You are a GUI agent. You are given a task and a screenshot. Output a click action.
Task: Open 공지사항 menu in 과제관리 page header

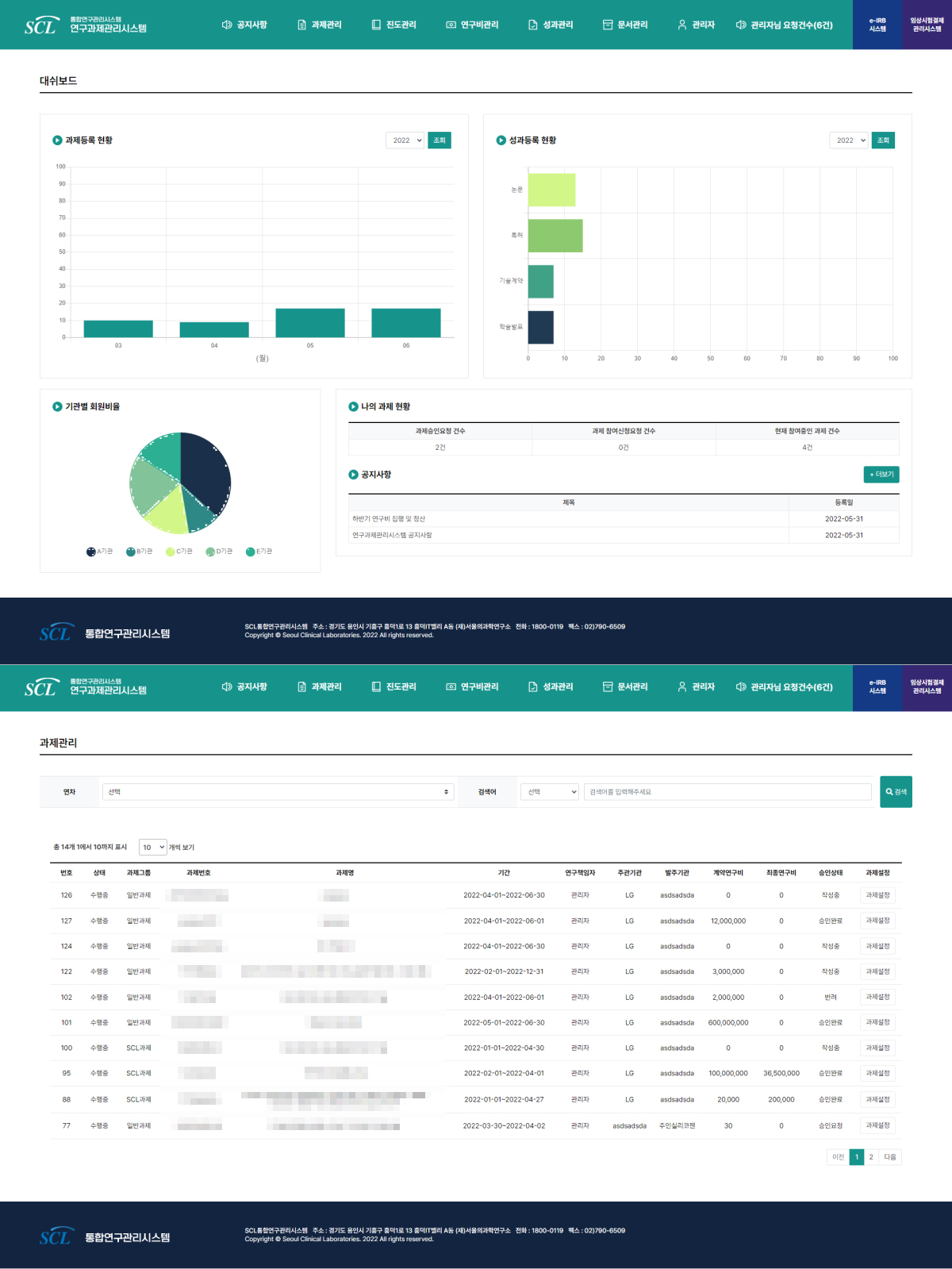pyautogui.click(x=244, y=686)
